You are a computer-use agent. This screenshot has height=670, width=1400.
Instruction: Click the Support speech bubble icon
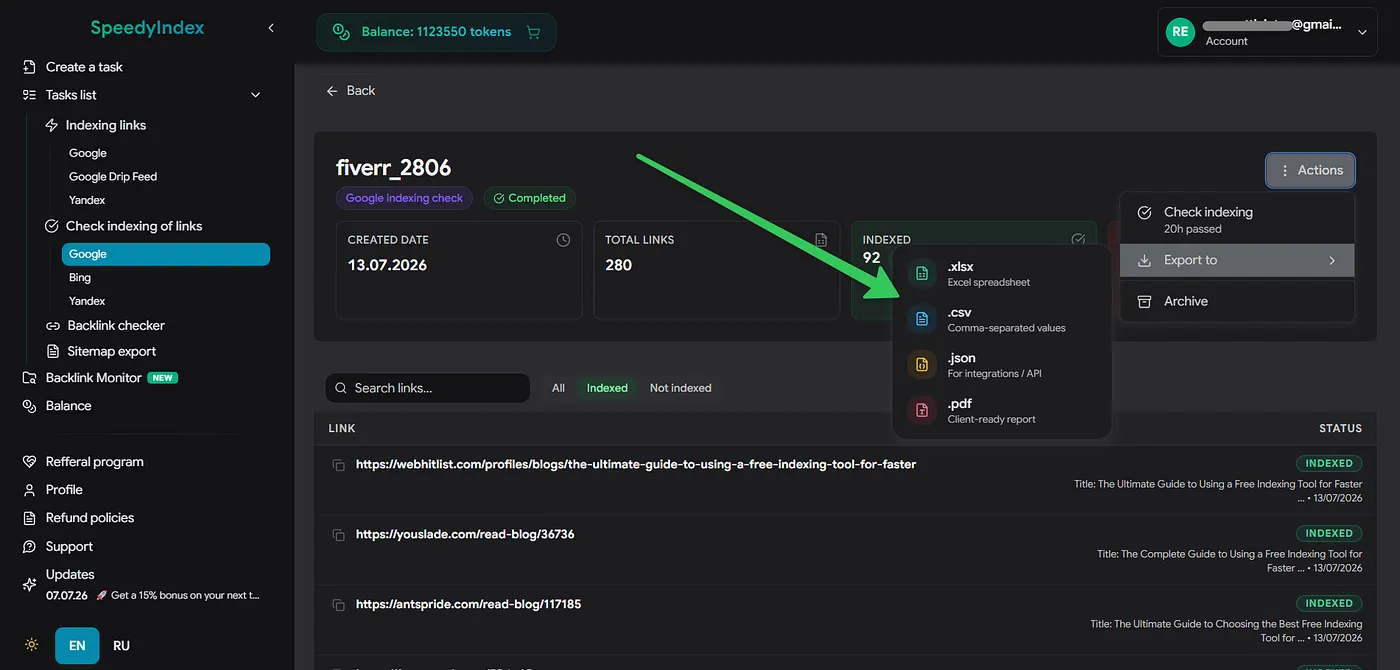tap(29, 547)
